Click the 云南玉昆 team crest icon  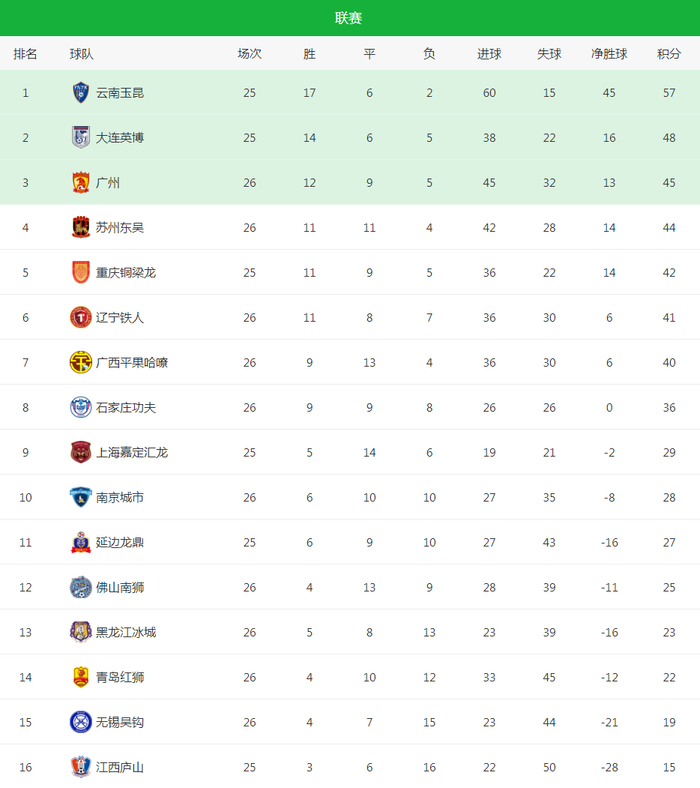click(x=80, y=93)
